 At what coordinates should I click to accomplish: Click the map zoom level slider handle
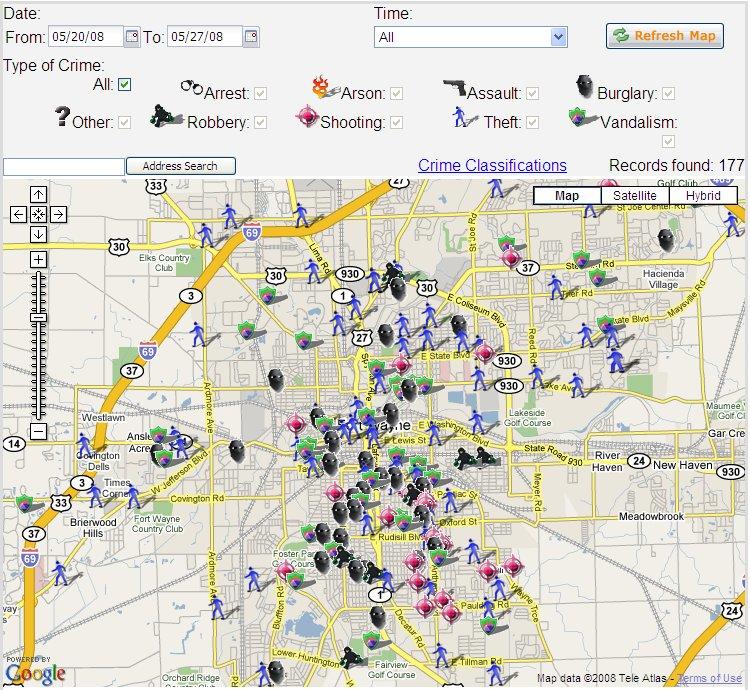[38, 317]
